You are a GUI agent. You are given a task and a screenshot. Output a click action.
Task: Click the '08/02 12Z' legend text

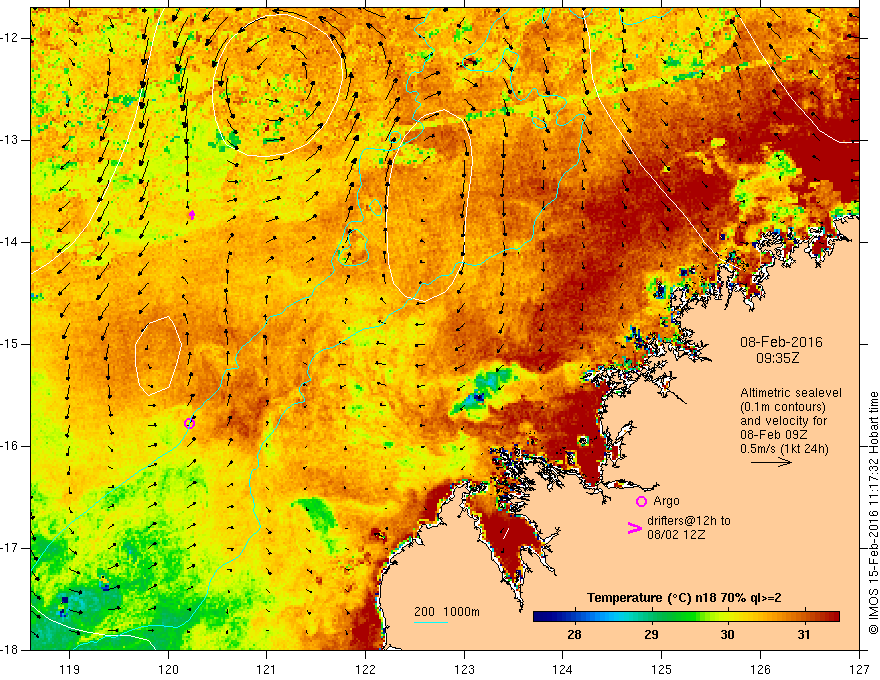676,535
